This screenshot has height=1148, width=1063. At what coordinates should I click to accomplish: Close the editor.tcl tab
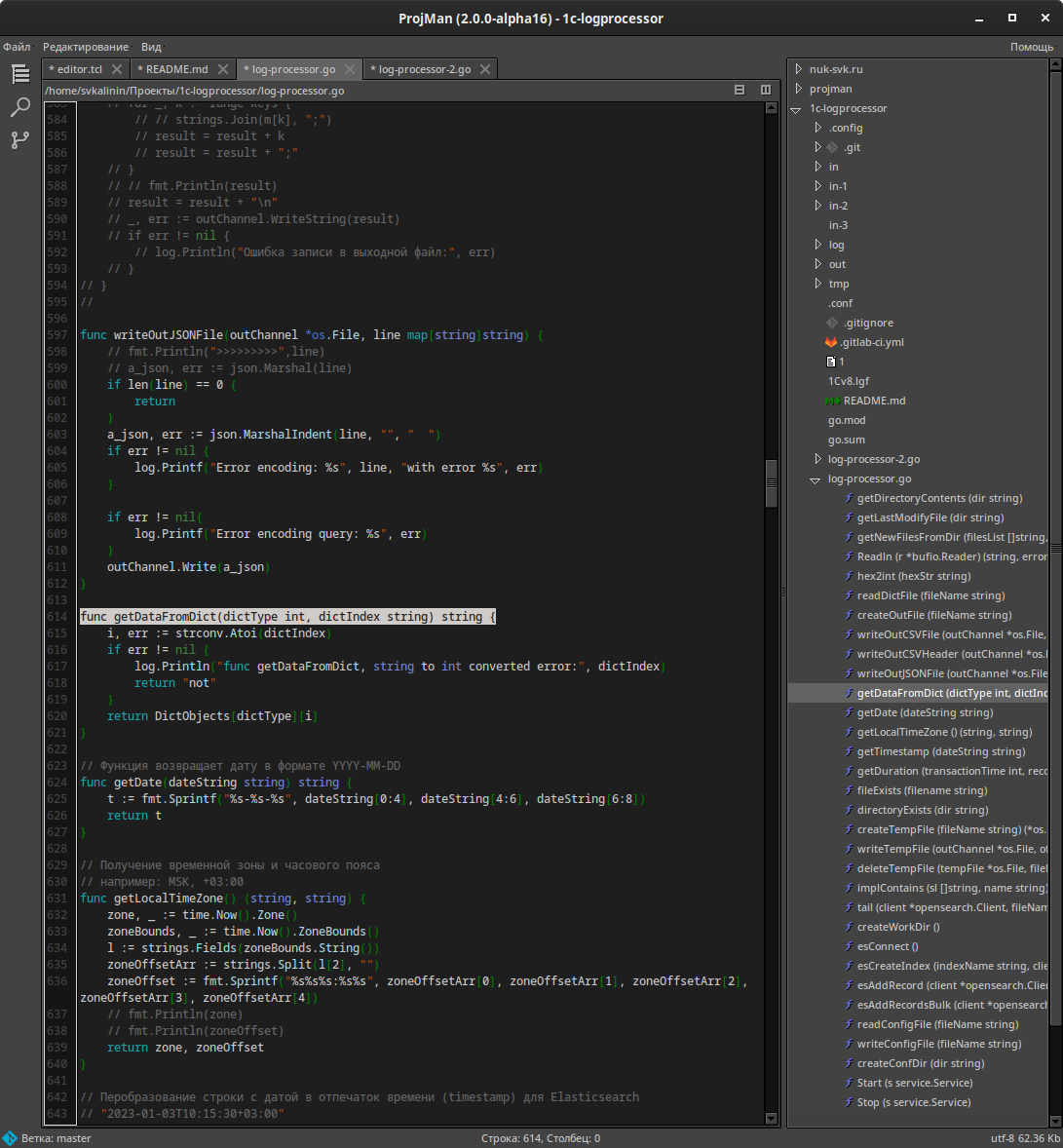117,69
